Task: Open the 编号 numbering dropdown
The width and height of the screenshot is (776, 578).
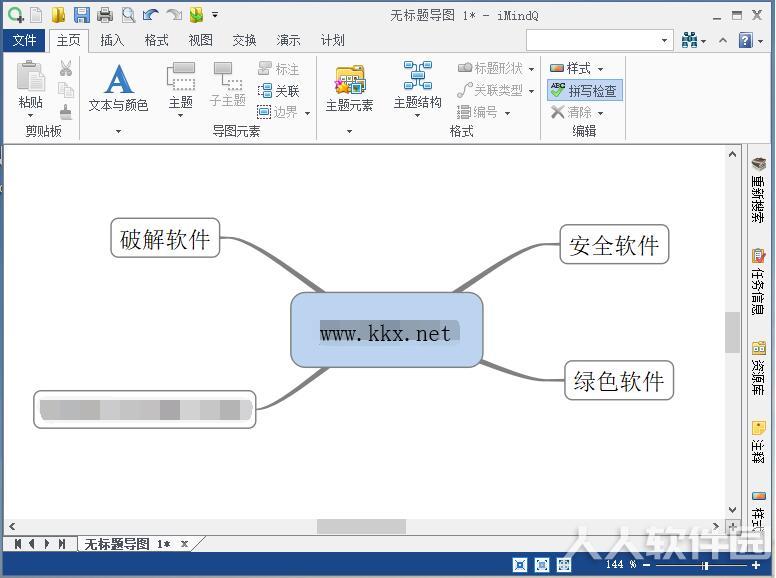Action: tap(507, 113)
